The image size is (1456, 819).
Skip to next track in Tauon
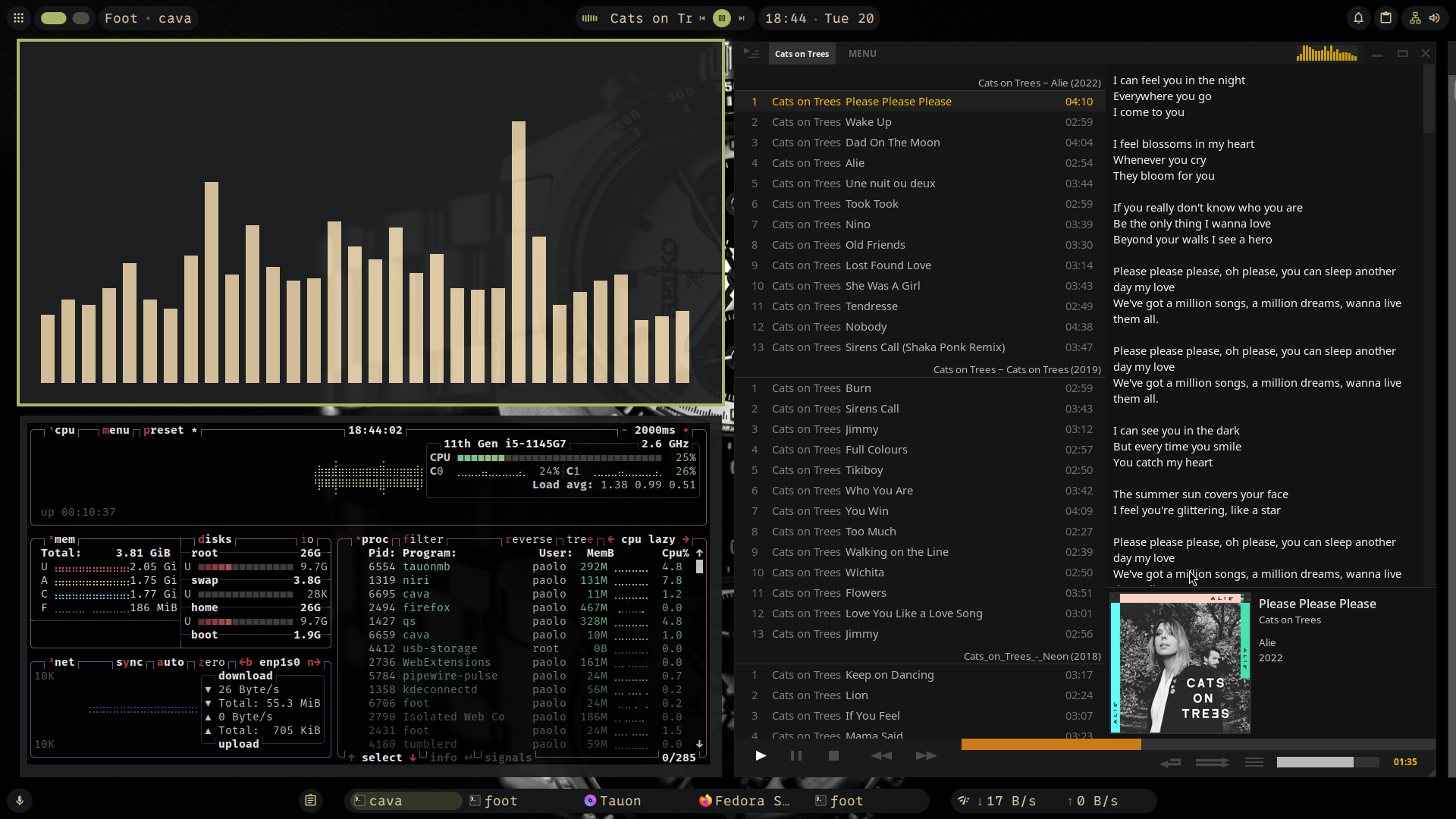click(925, 756)
